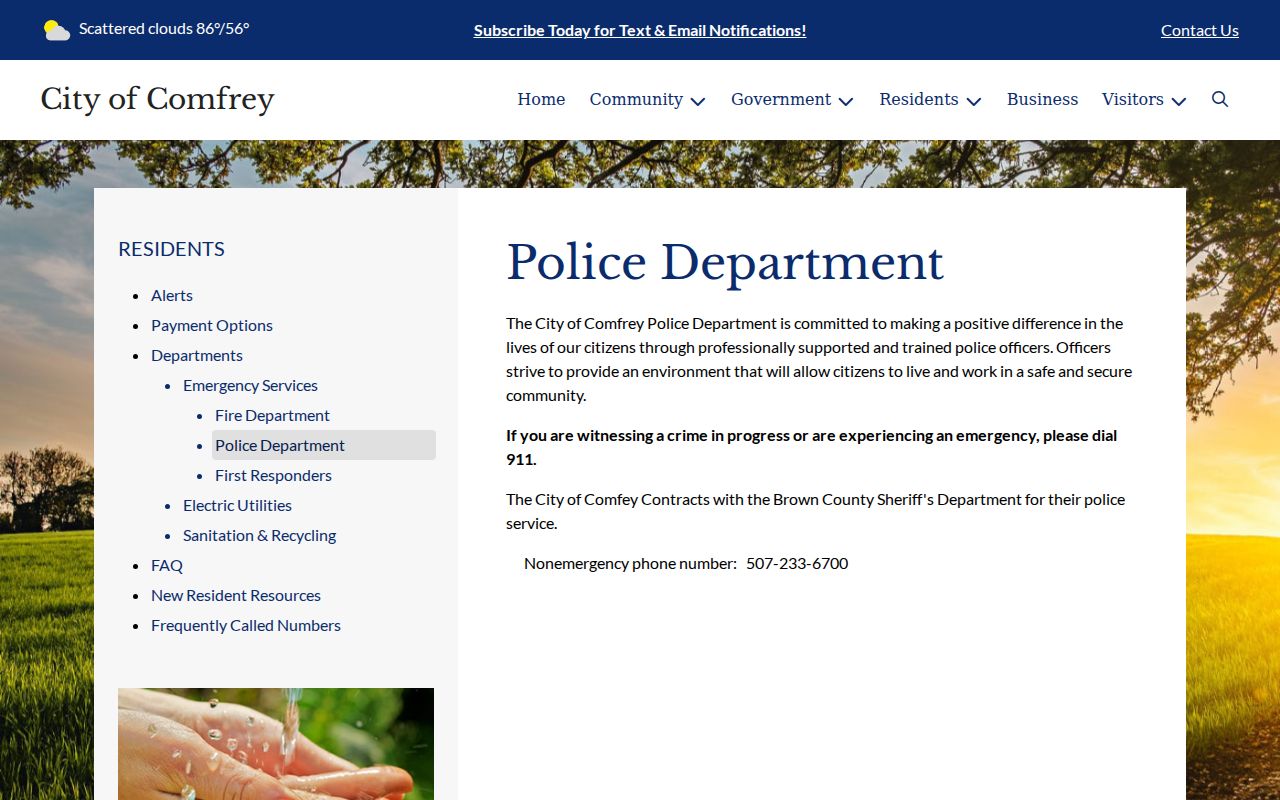The height and width of the screenshot is (800, 1280).
Task: Select Emergency Services in the sidebar
Action: pos(250,385)
